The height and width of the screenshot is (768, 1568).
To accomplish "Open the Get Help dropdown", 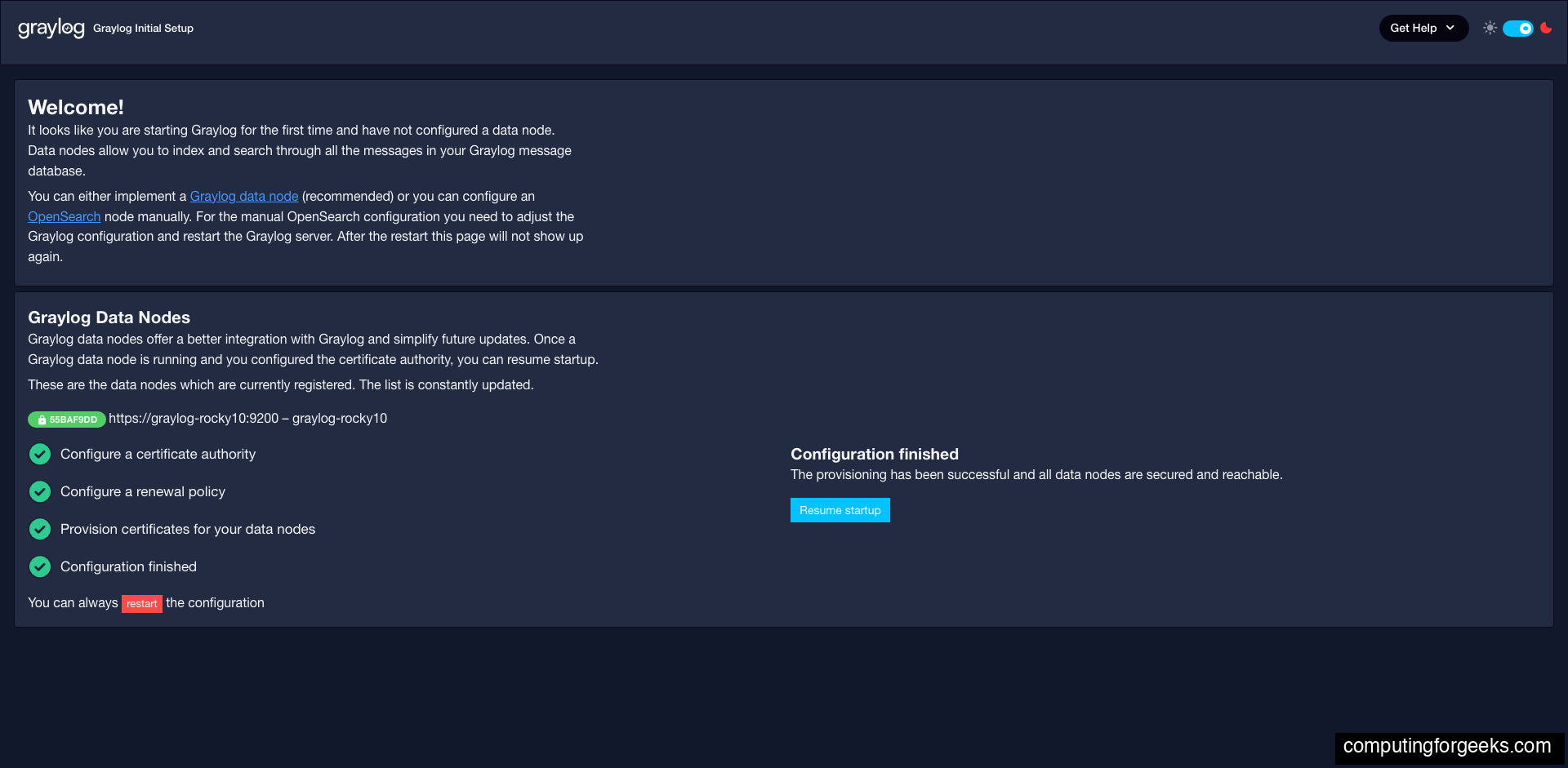I will (x=1423, y=28).
